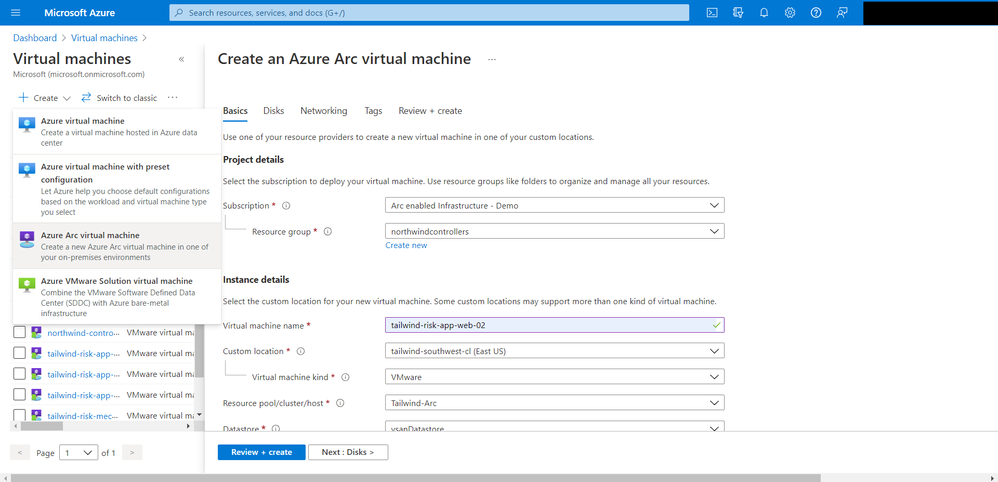Open the Dashboard breadcrumb link
This screenshot has height=482, width=998.
[35, 38]
